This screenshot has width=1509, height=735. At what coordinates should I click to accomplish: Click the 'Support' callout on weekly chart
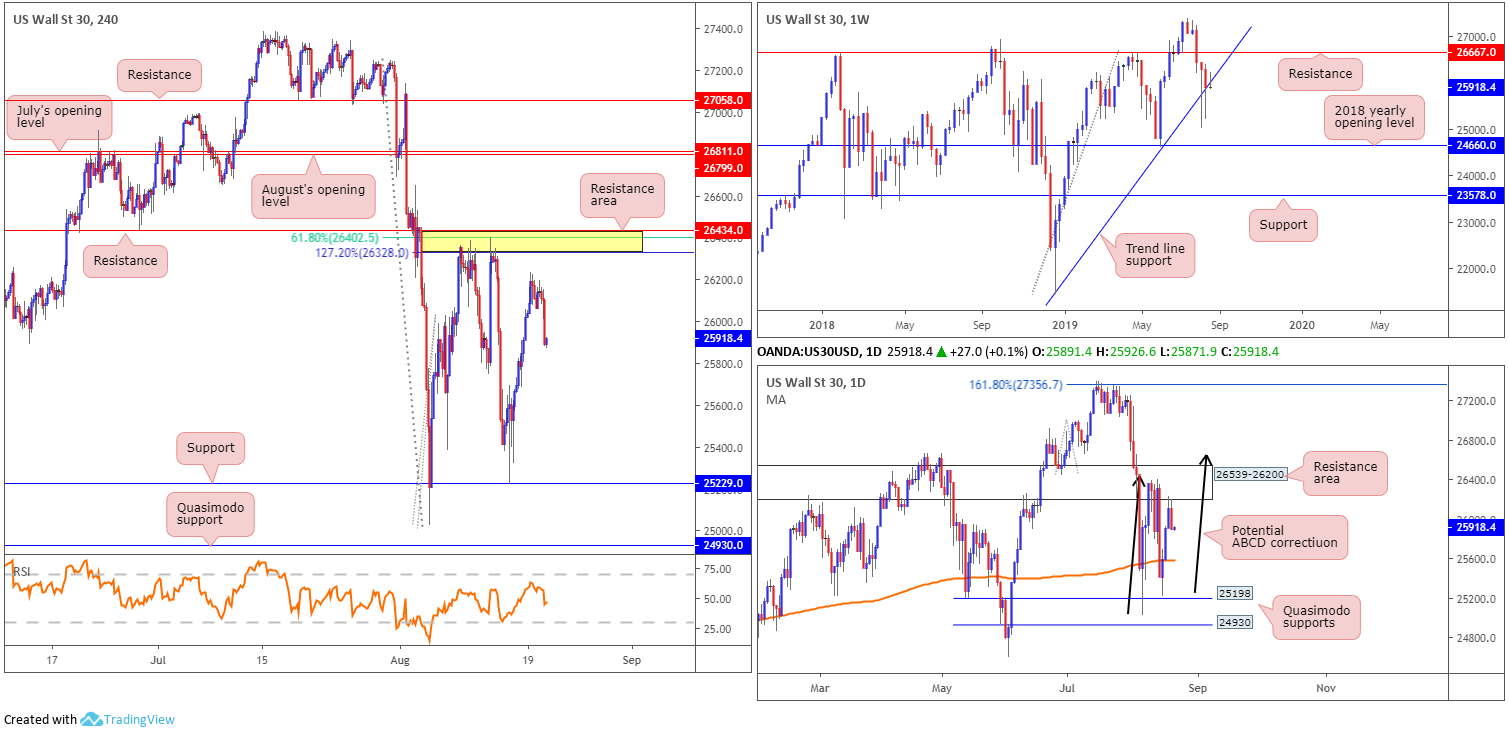tap(1284, 225)
